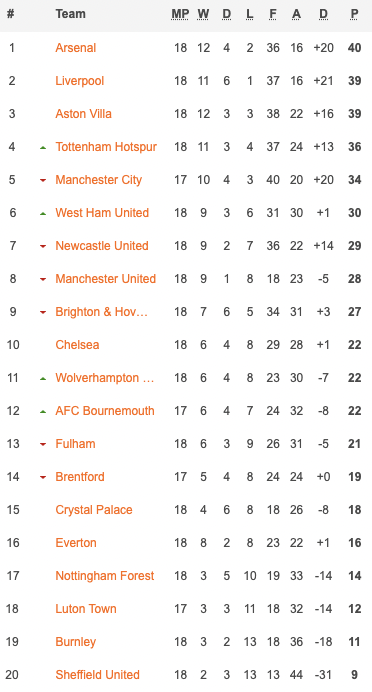
Task: Open the Arsenal team link
Action: [x=75, y=48]
